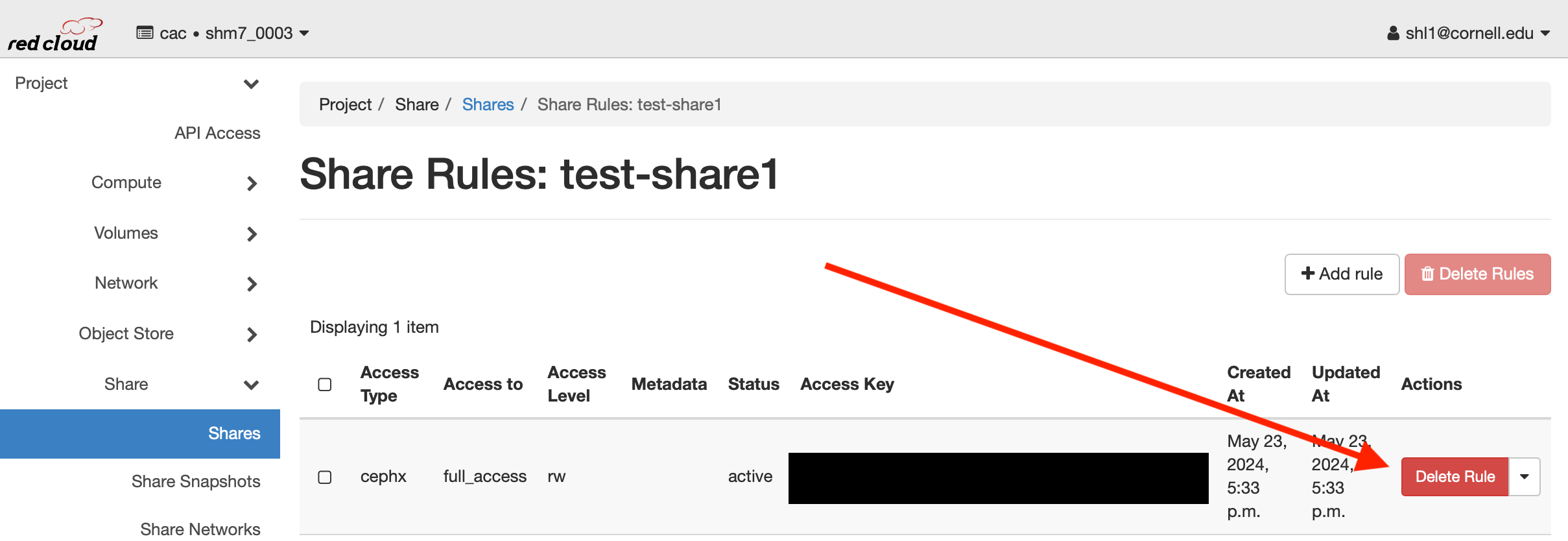Image resolution: width=1568 pixels, height=541 pixels.
Task: Click the cephx access type cell
Action: [x=383, y=477]
